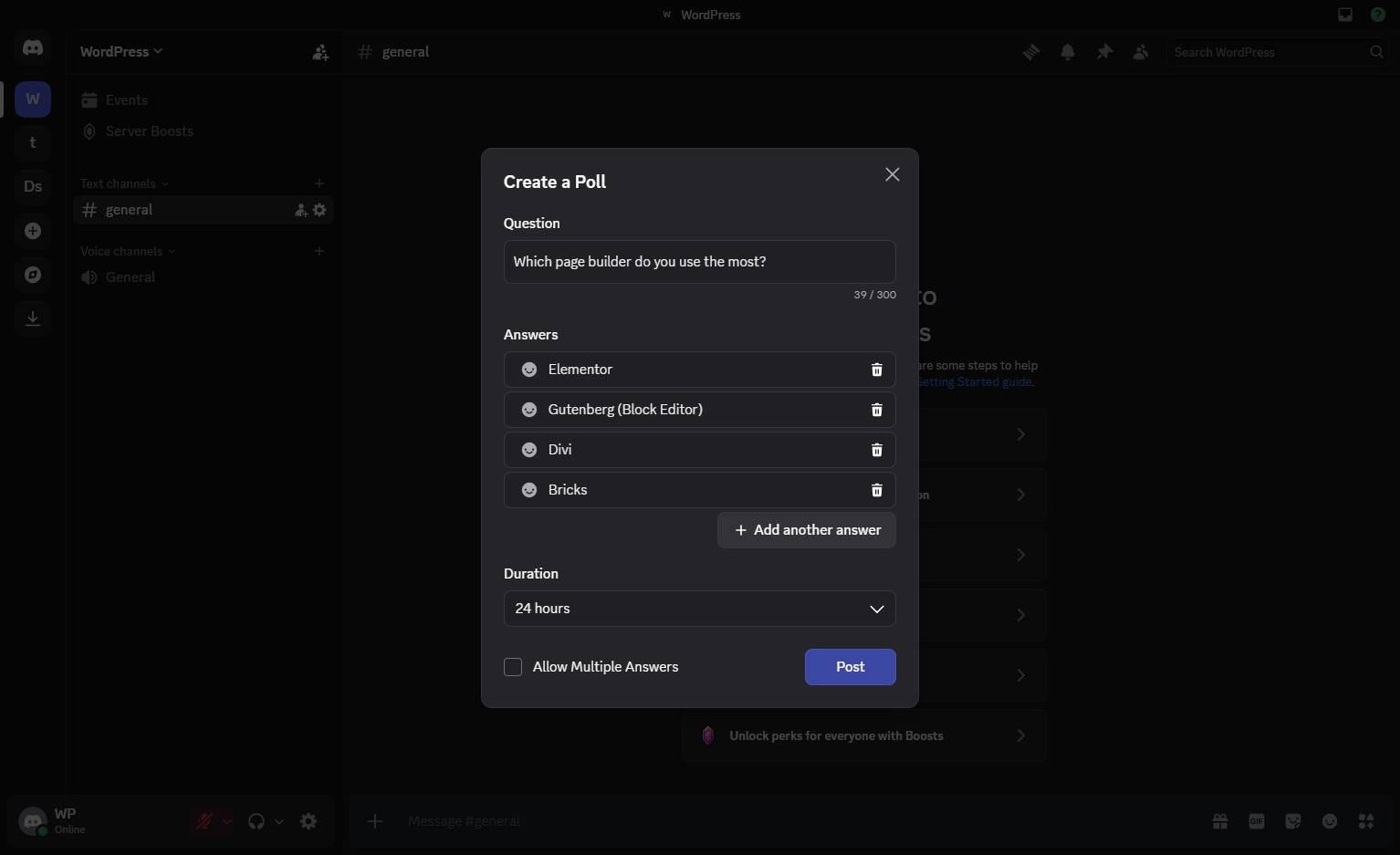Image resolution: width=1400 pixels, height=855 pixels.
Task: Delete the Bricks answer with trash icon
Action: 877,490
